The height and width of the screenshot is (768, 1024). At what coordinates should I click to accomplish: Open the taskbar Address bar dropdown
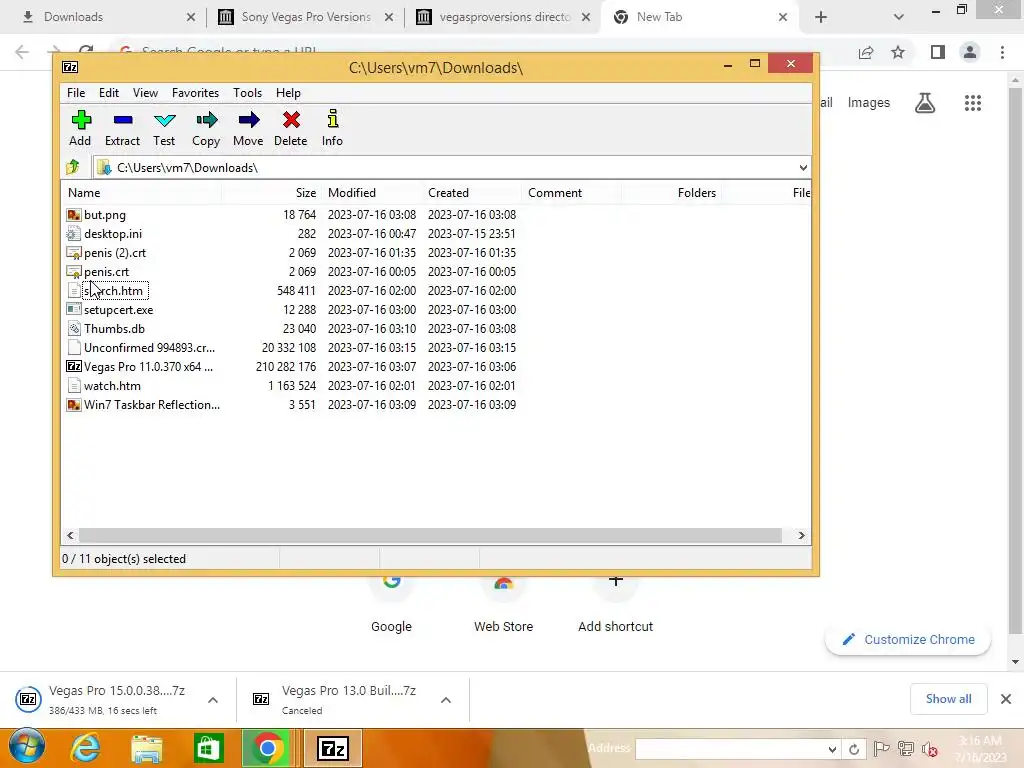[831, 749]
